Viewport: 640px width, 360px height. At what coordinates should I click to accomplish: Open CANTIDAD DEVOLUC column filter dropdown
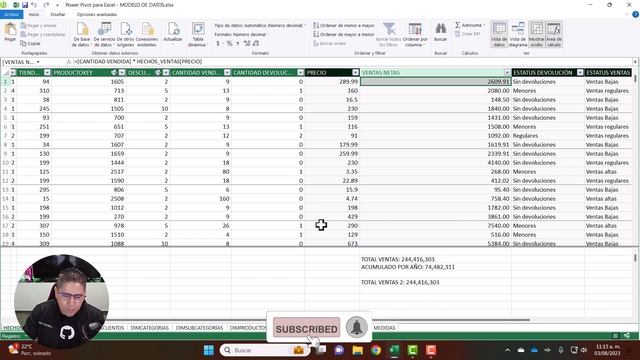(x=300, y=73)
